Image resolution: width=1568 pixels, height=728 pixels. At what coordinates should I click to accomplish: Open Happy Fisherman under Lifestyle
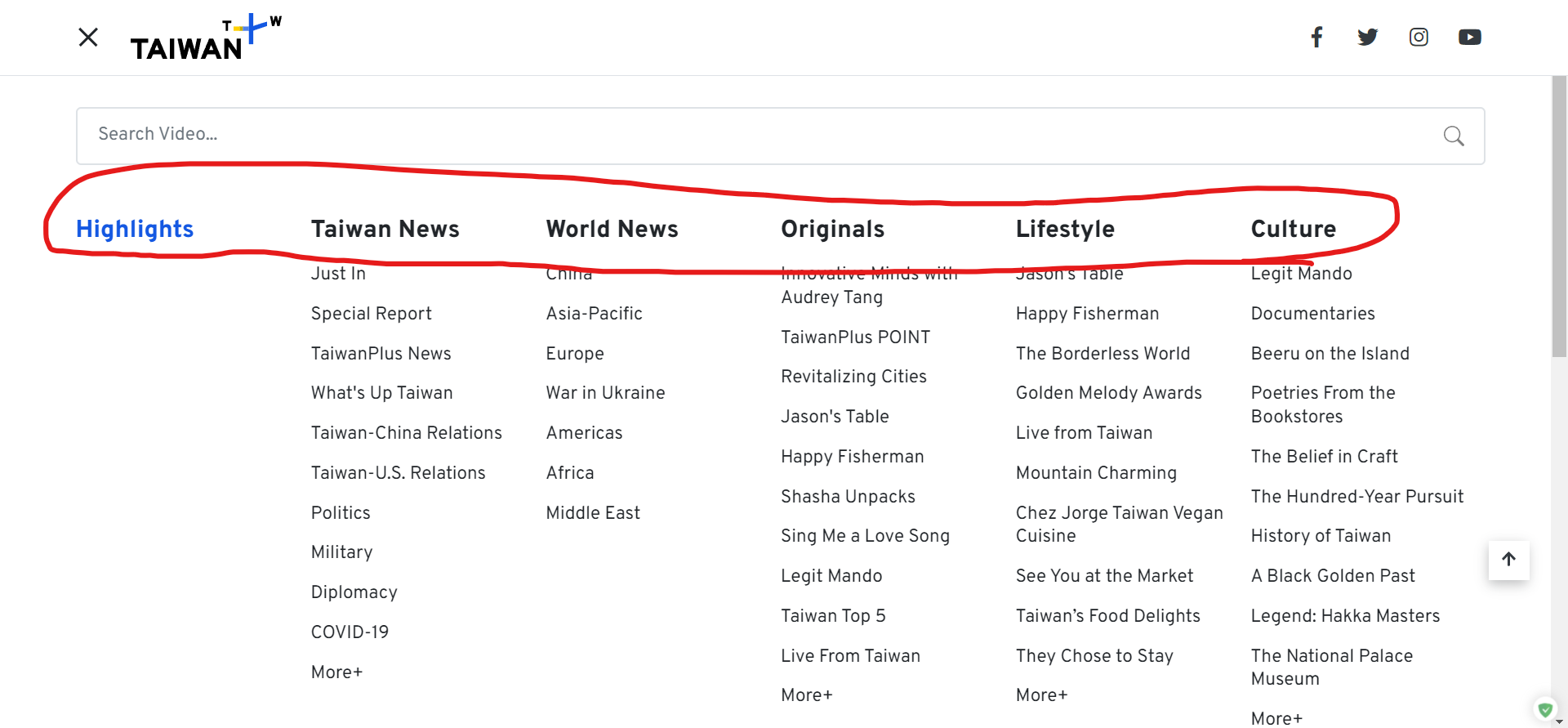pos(1088,313)
